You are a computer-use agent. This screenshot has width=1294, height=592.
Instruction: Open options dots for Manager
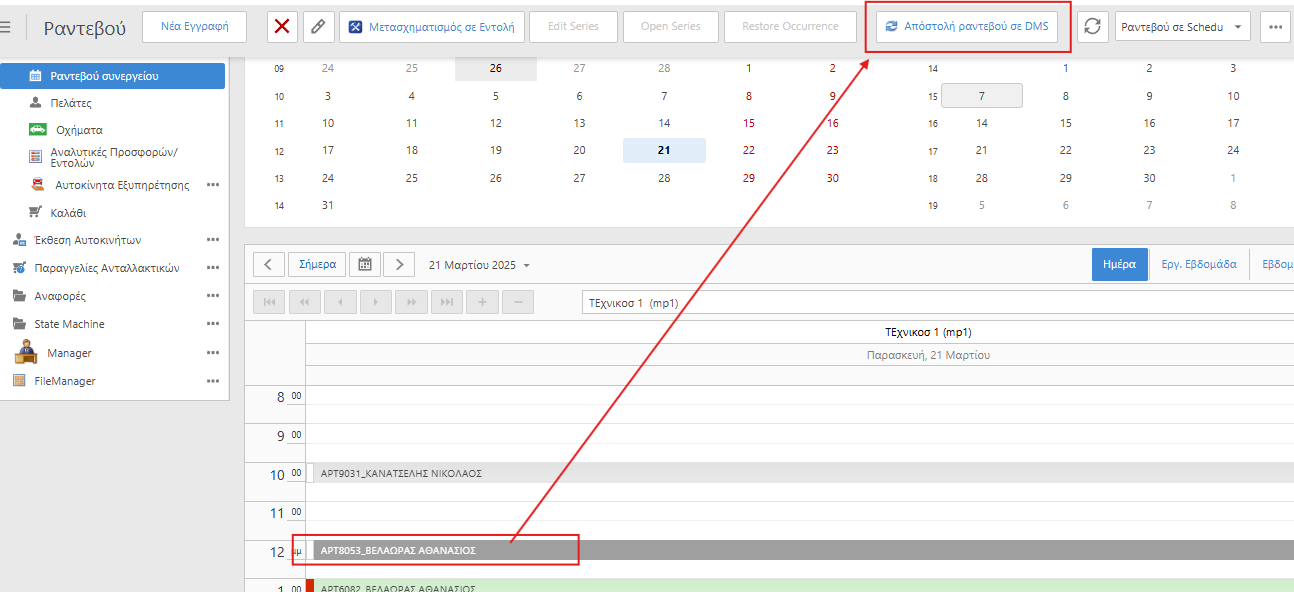point(212,353)
